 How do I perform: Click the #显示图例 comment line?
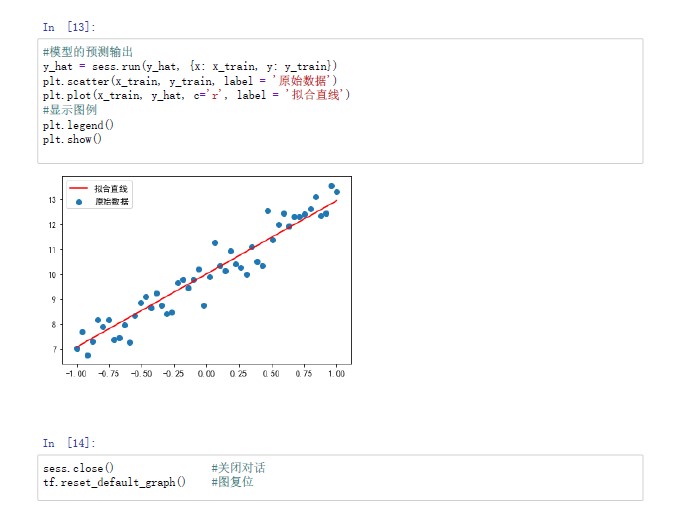(x=70, y=110)
